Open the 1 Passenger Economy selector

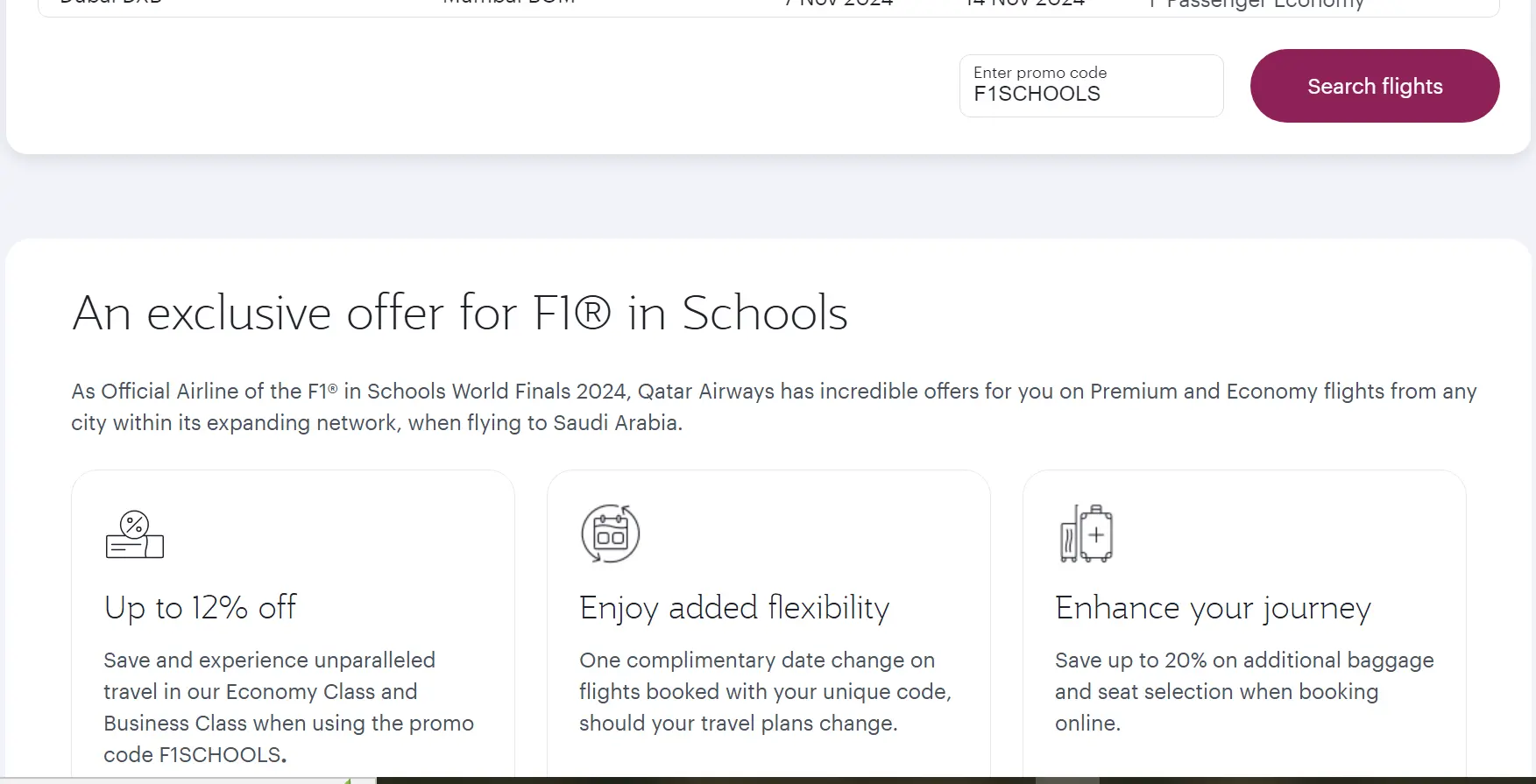[1255, 5]
